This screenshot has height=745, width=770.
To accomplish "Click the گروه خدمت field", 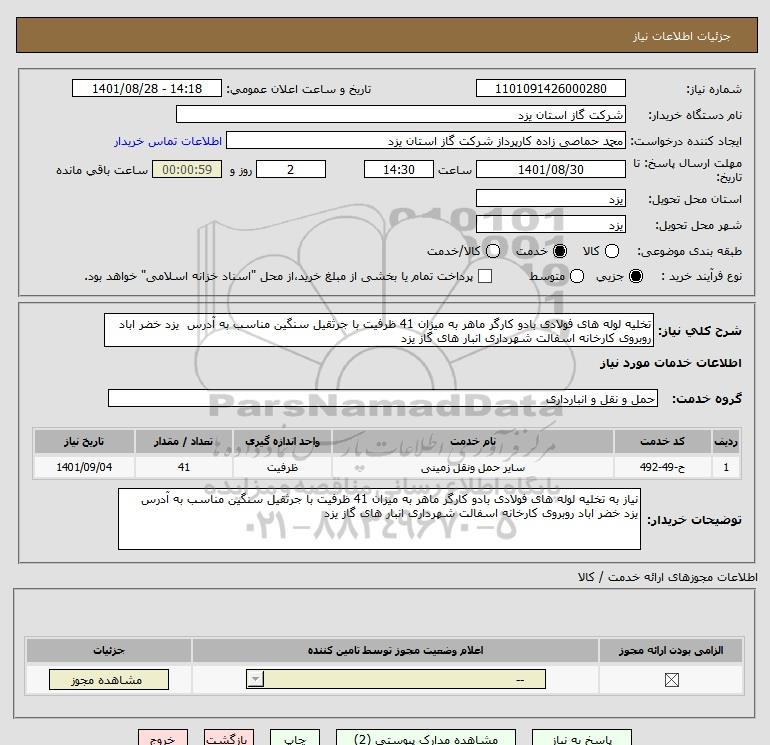I will tap(383, 398).
